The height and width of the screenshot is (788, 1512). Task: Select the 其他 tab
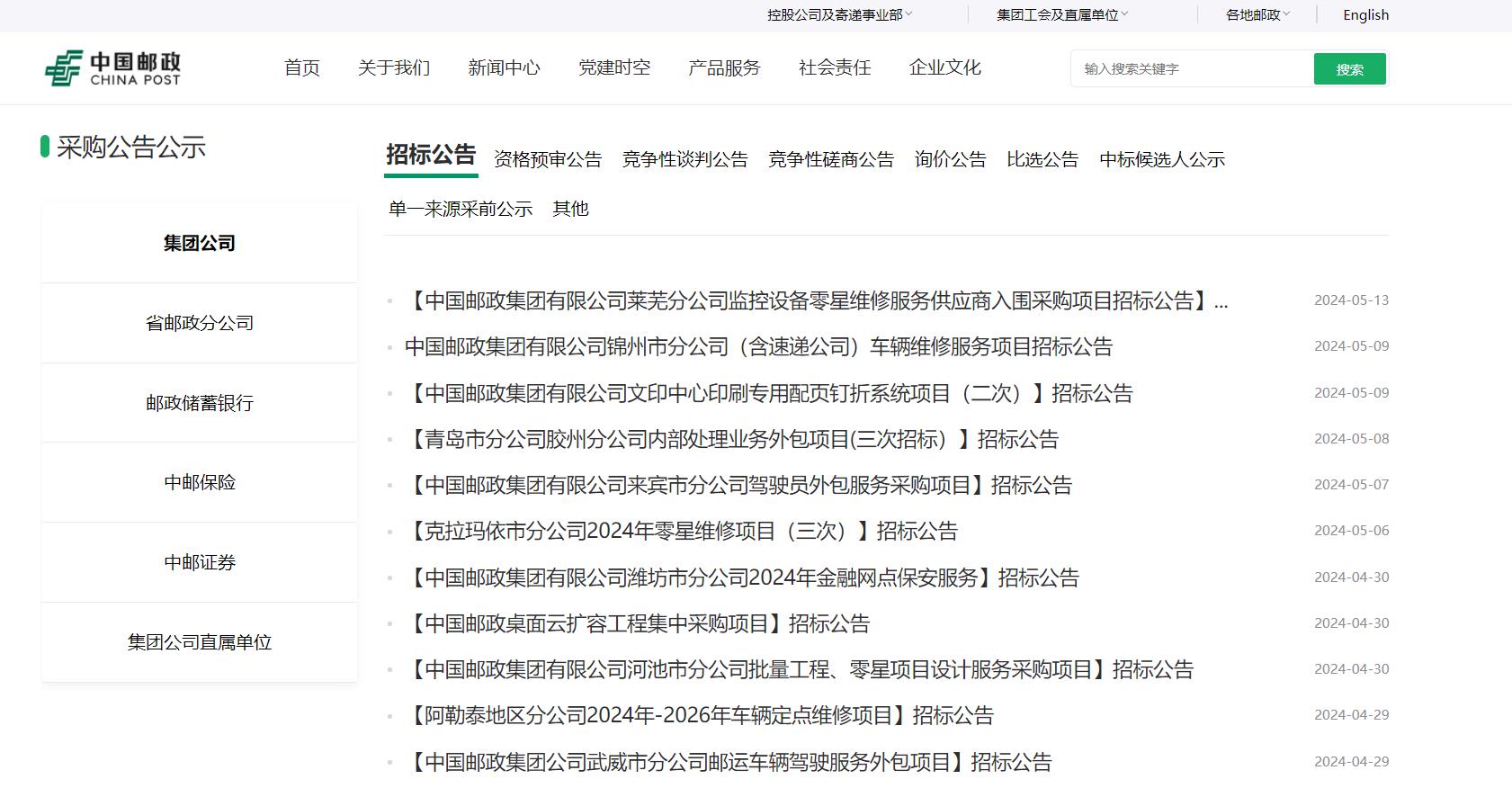click(x=570, y=209)
